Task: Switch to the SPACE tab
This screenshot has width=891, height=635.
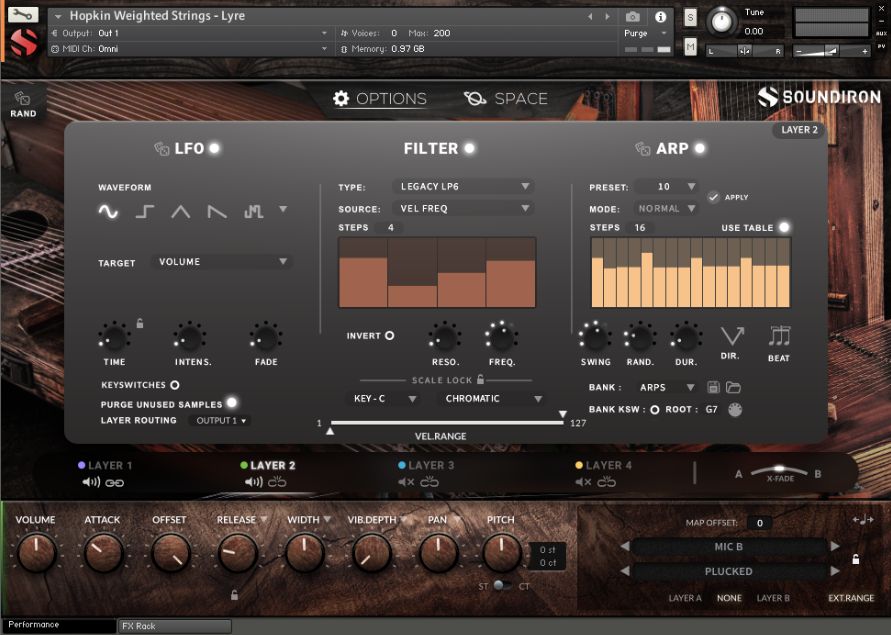Action: [x=511, y=98]
